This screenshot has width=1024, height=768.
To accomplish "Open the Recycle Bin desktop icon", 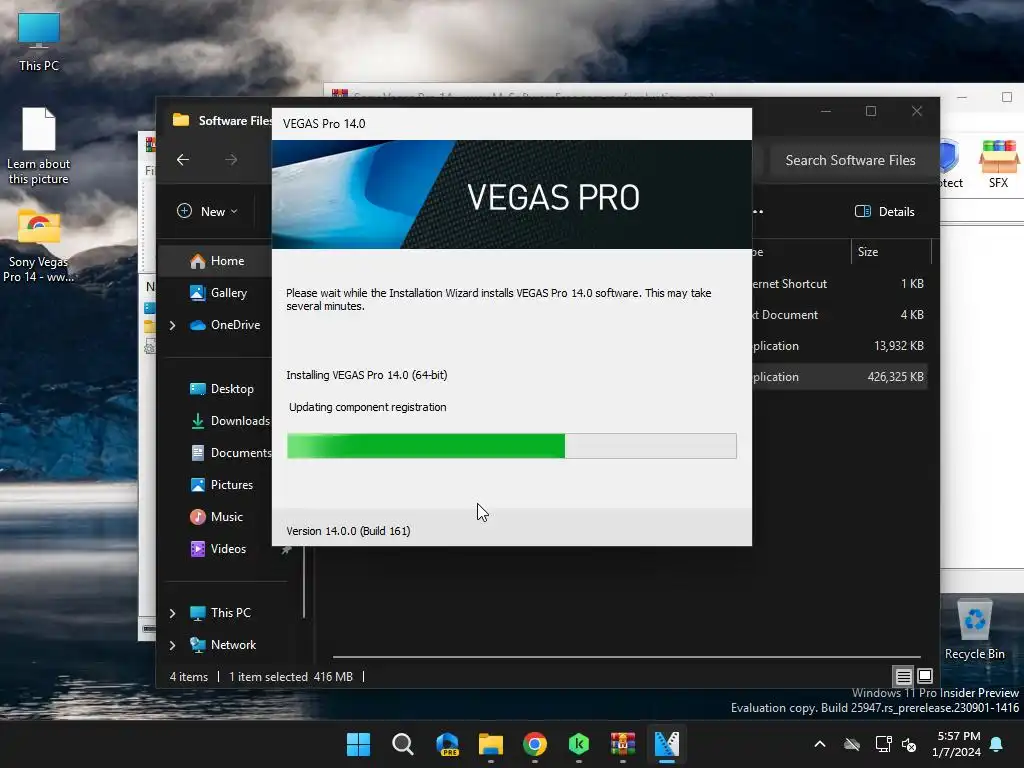I will point(974,630).
